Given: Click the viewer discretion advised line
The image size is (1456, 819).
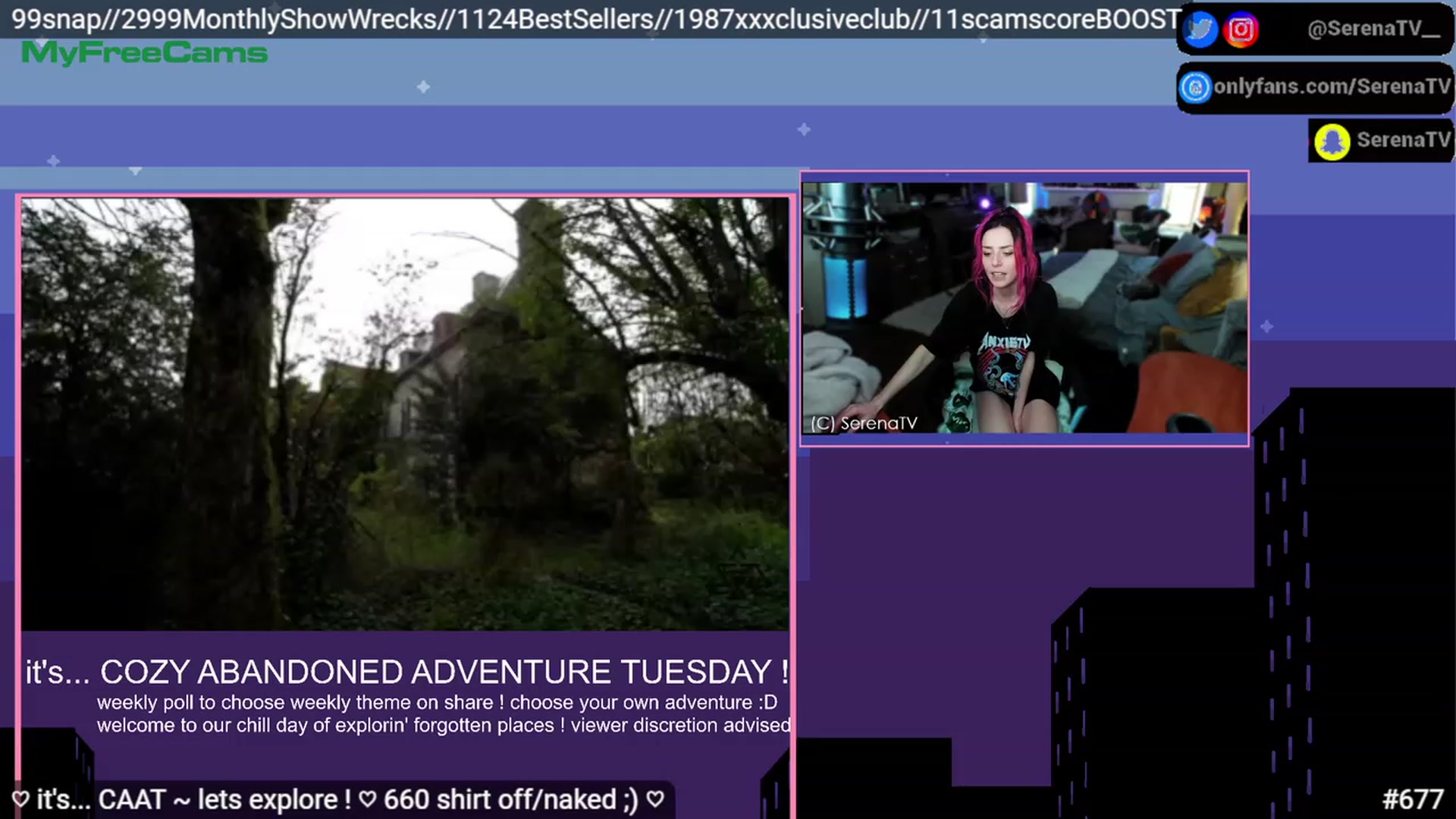Looking at the screenshot, I should tap(444, 725).
